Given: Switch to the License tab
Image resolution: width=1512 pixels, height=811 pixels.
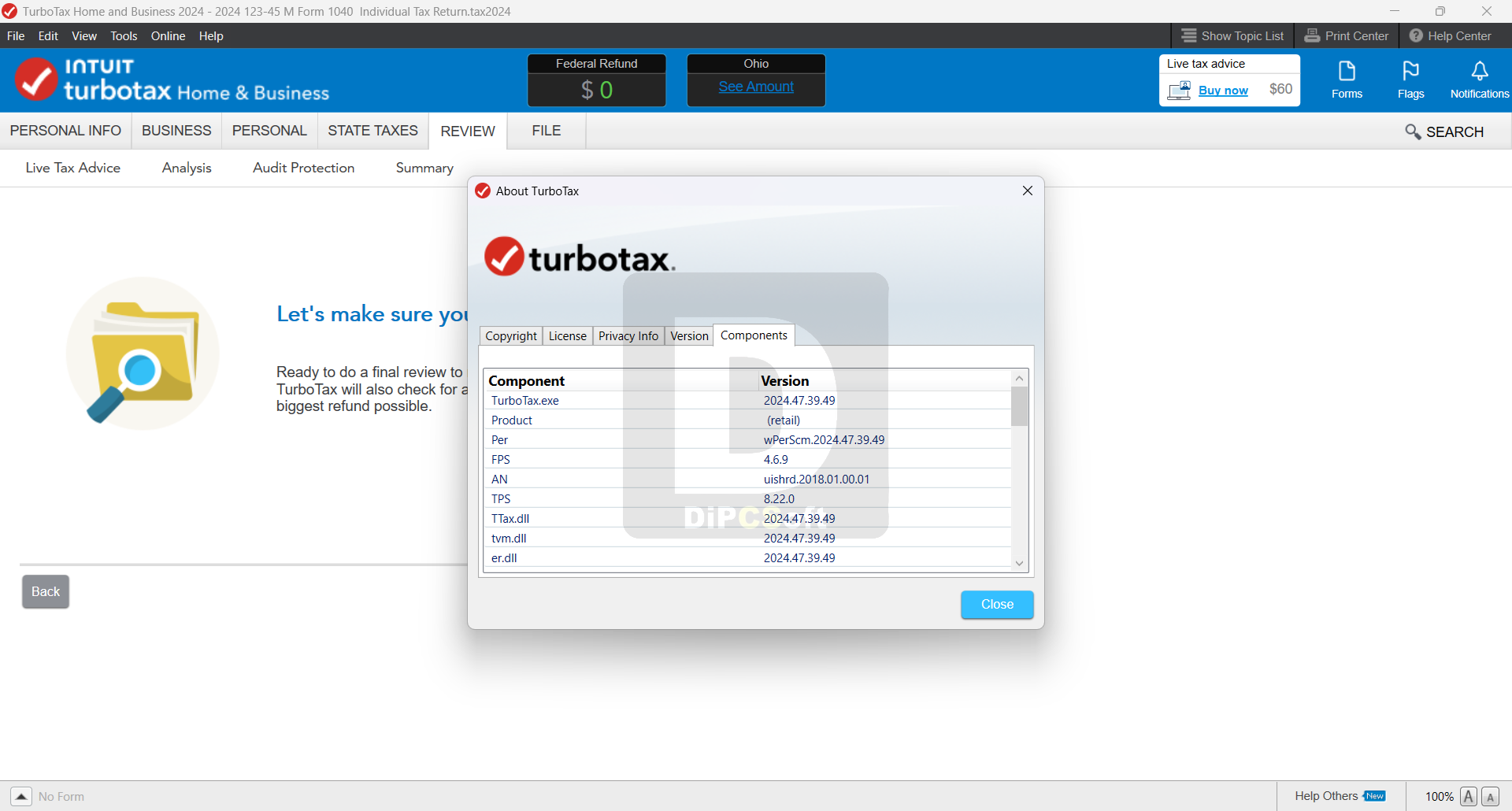Looking at the screenshot, I should pyautogui.click(x=568, y=335).
